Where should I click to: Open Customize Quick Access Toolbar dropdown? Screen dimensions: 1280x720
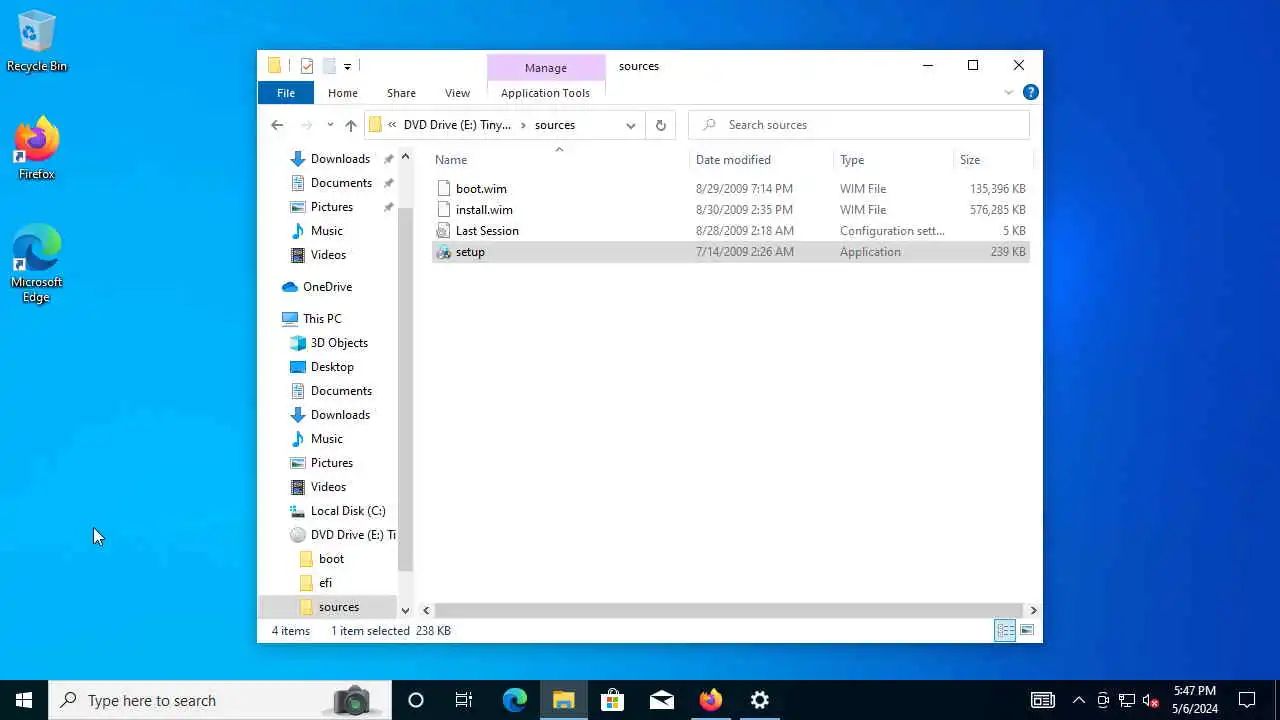347,66
